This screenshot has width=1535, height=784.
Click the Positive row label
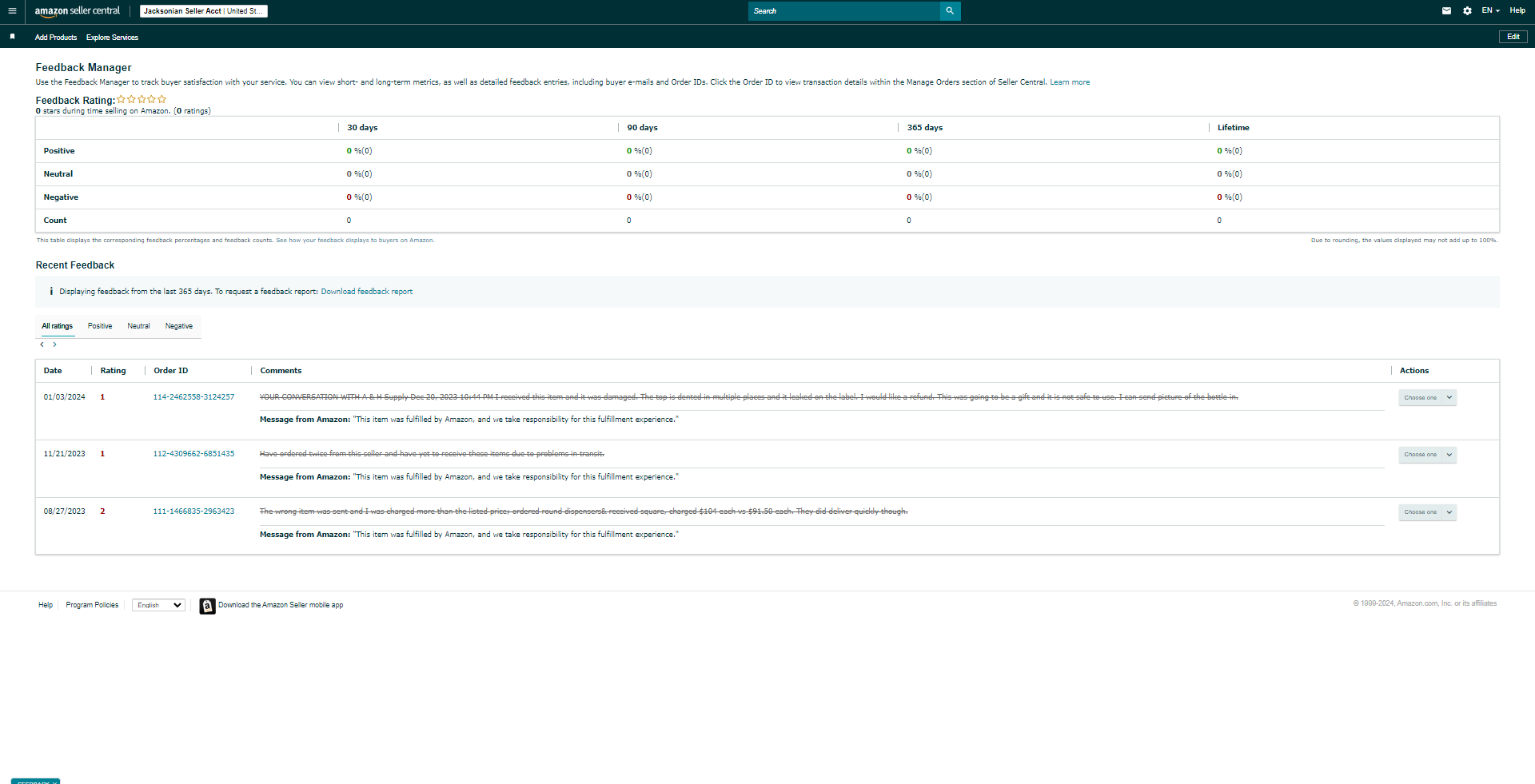59,151
